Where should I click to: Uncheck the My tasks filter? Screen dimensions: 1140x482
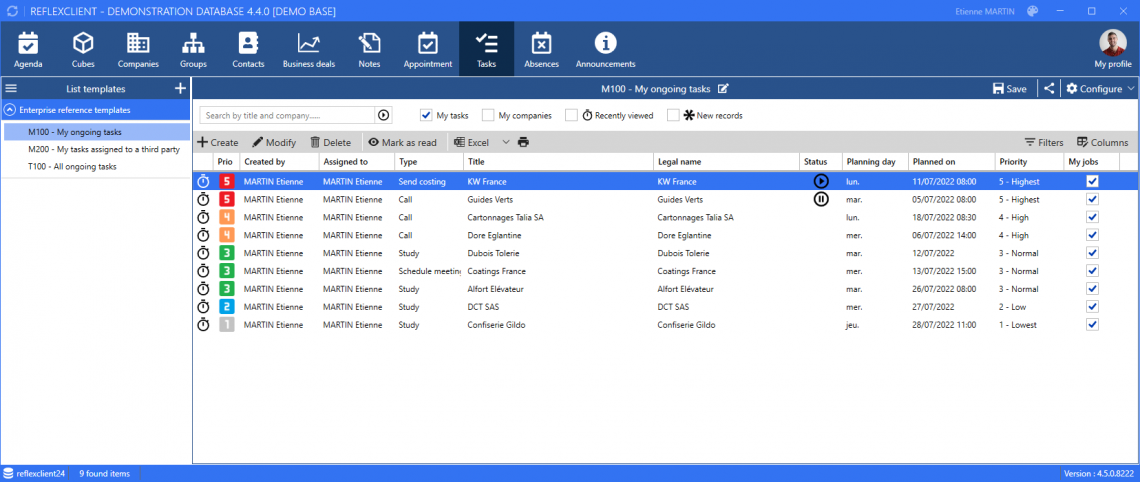(426, 115)
